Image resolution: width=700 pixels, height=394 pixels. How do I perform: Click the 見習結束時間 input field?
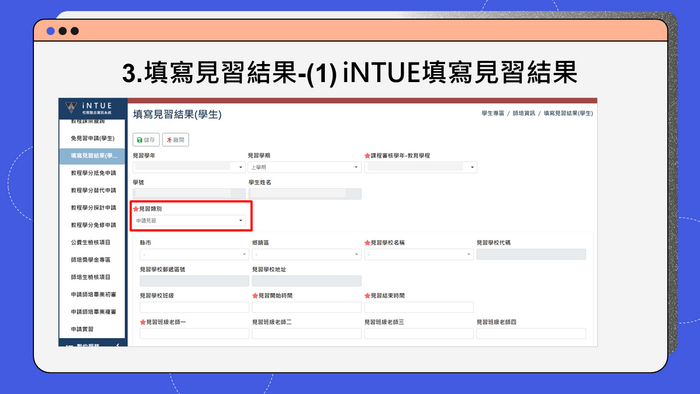coord(419,307)
